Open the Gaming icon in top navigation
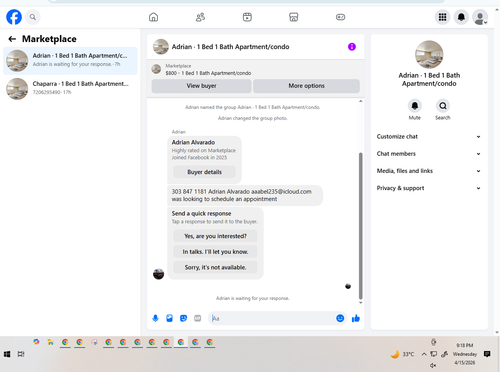 point(340,17)
